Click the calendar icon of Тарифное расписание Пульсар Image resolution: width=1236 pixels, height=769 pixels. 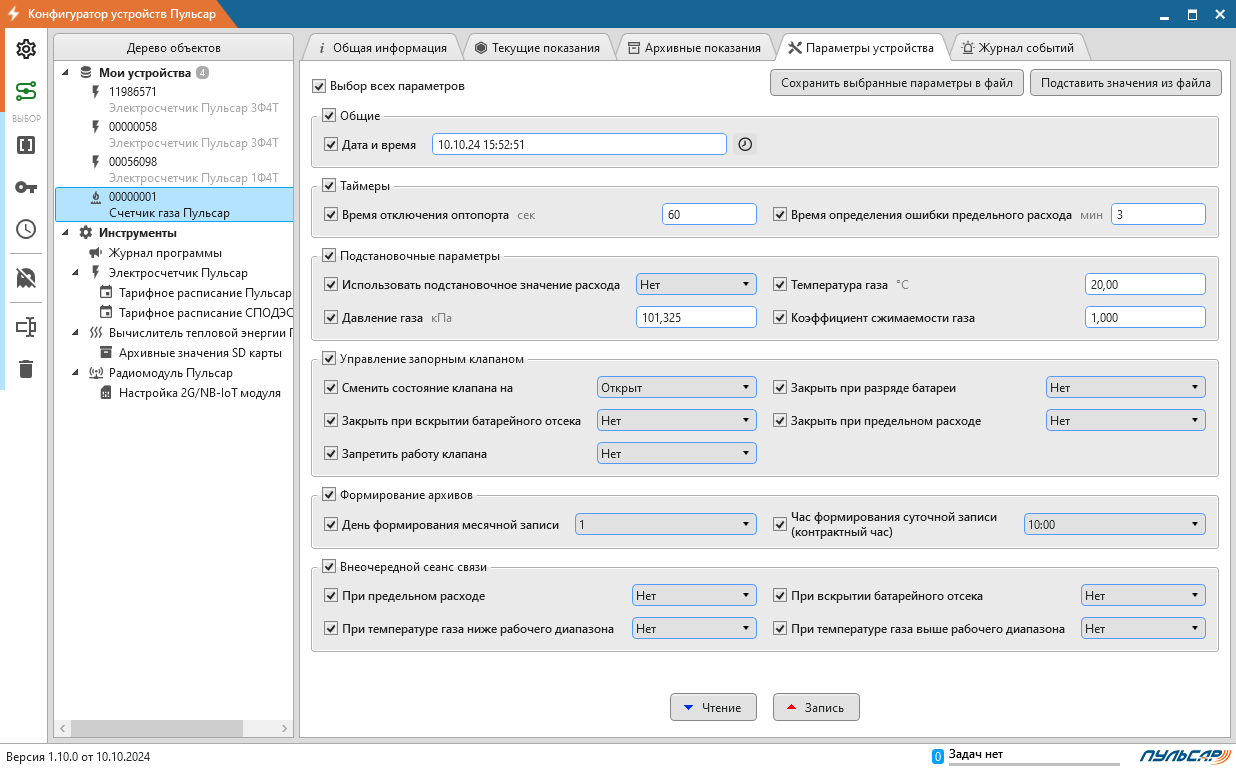[106, 293]
